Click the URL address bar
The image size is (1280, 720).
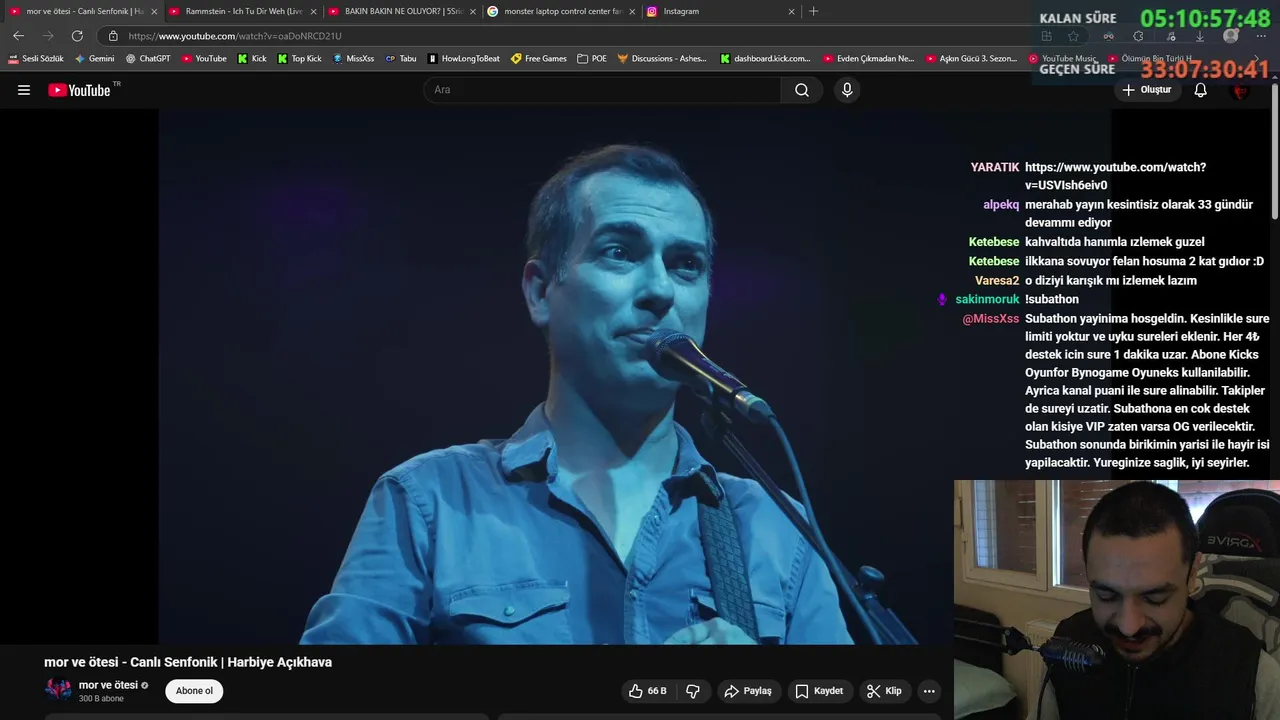(560, 36)
